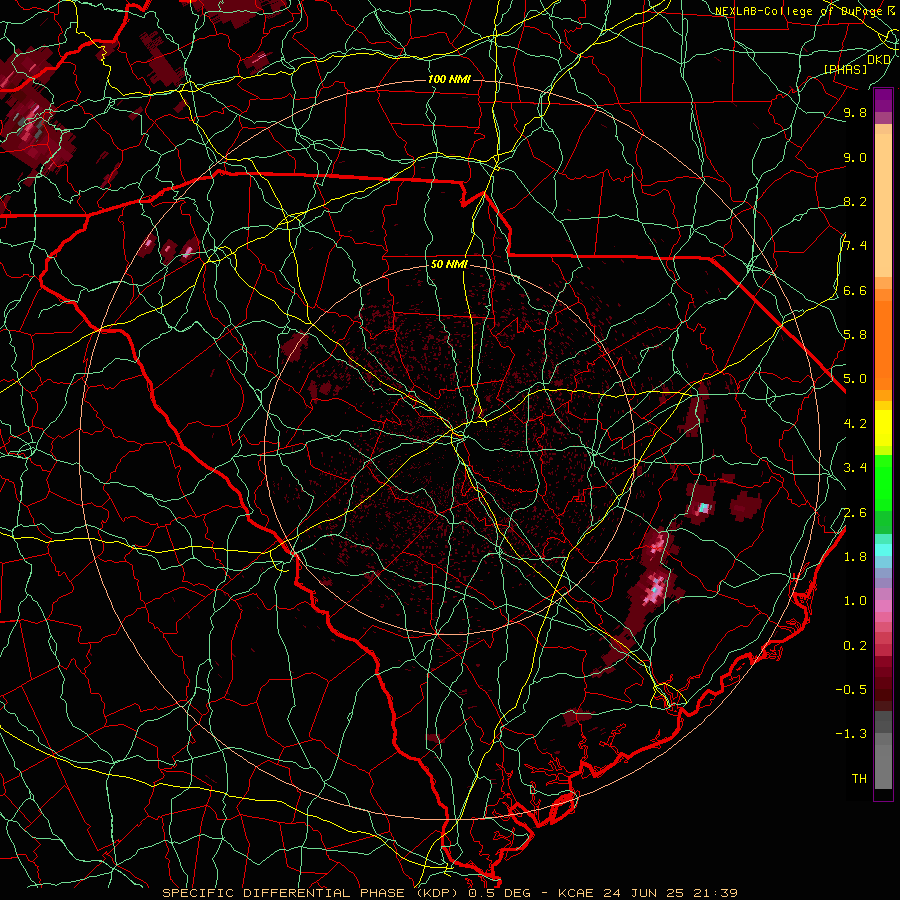Click the DKD product label

point(878,59)
